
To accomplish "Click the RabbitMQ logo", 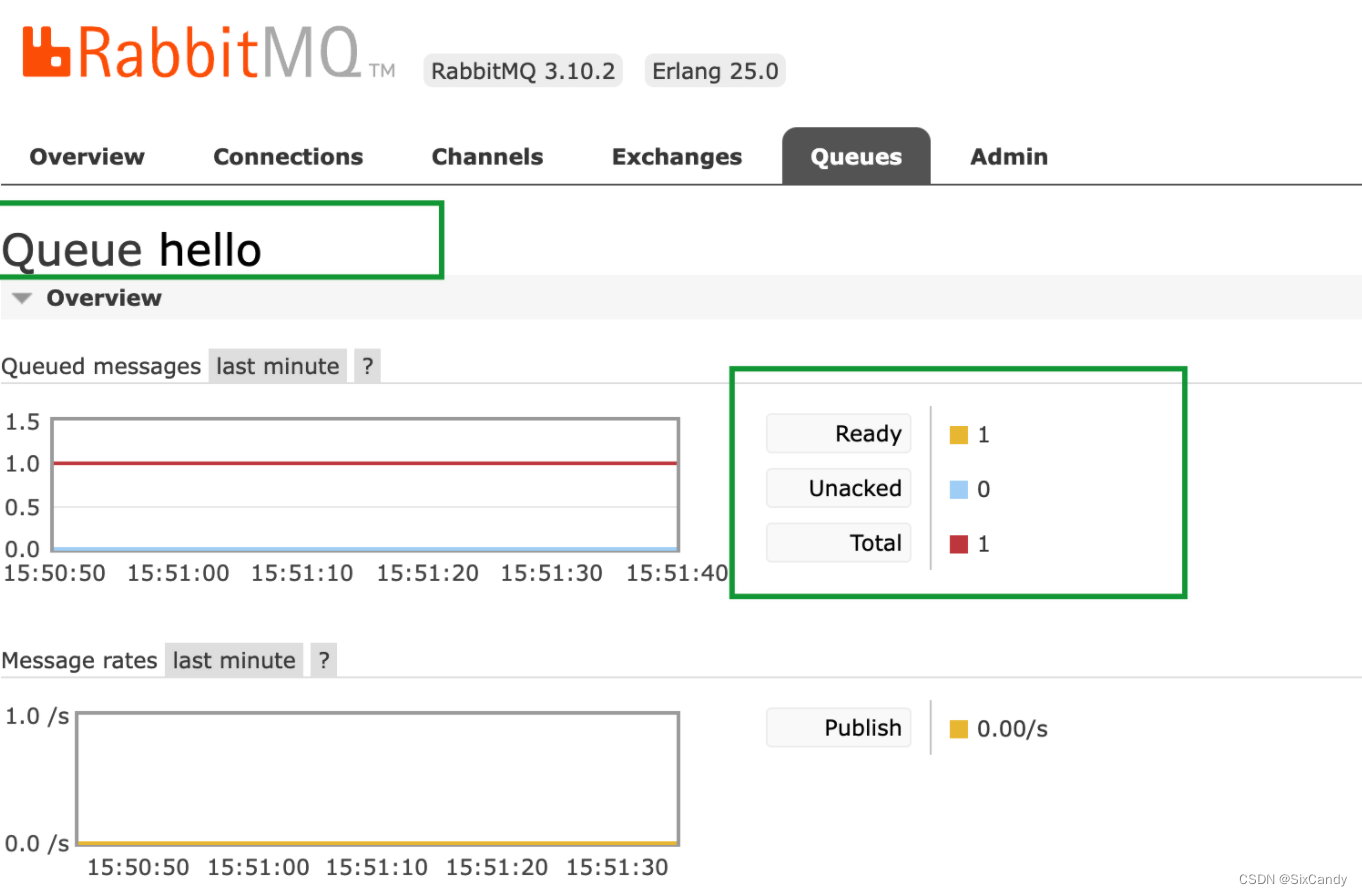I will pos(208,53).
